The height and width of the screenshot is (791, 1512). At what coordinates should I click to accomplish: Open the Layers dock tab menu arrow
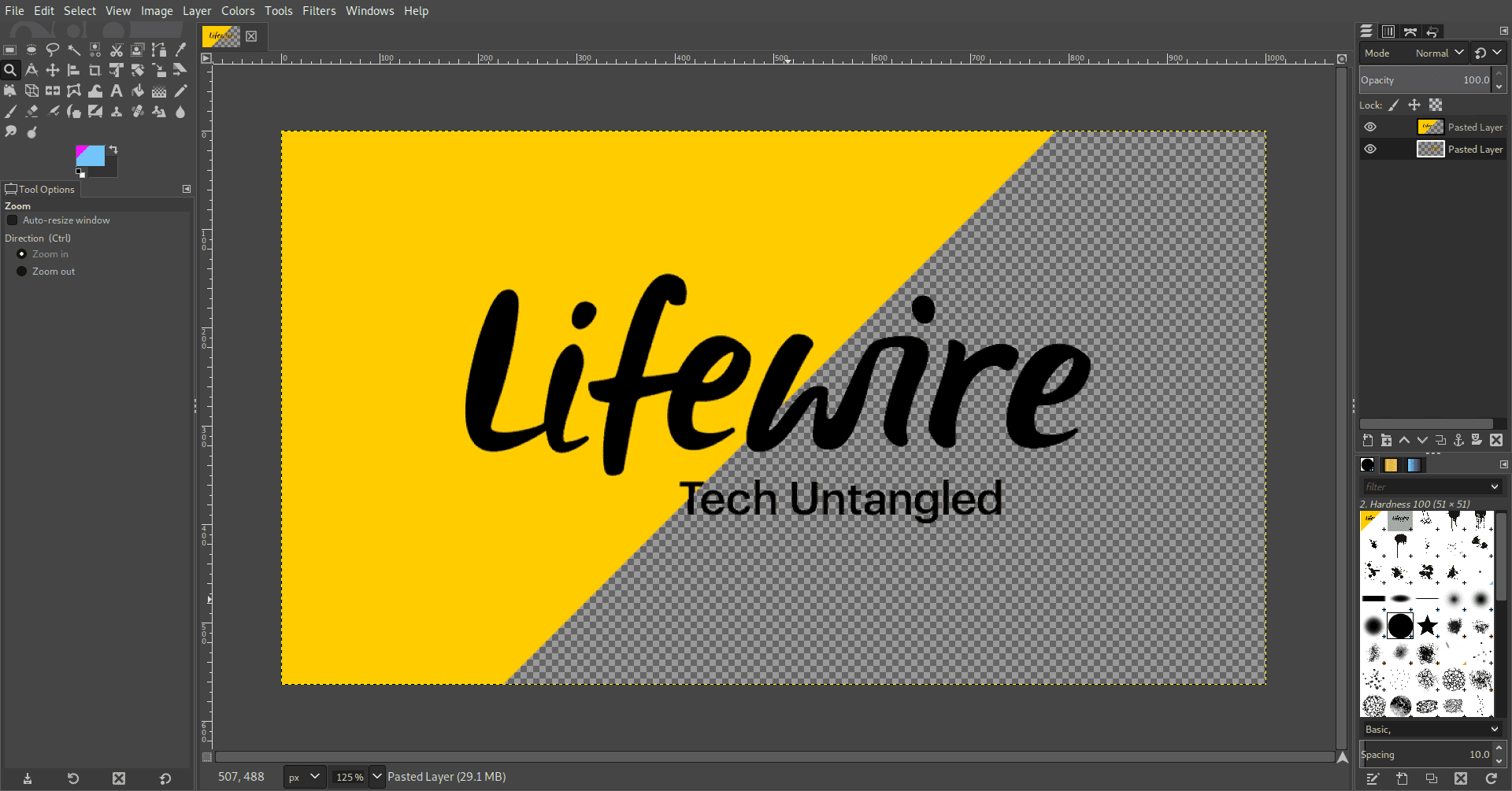pos(1503,31)
